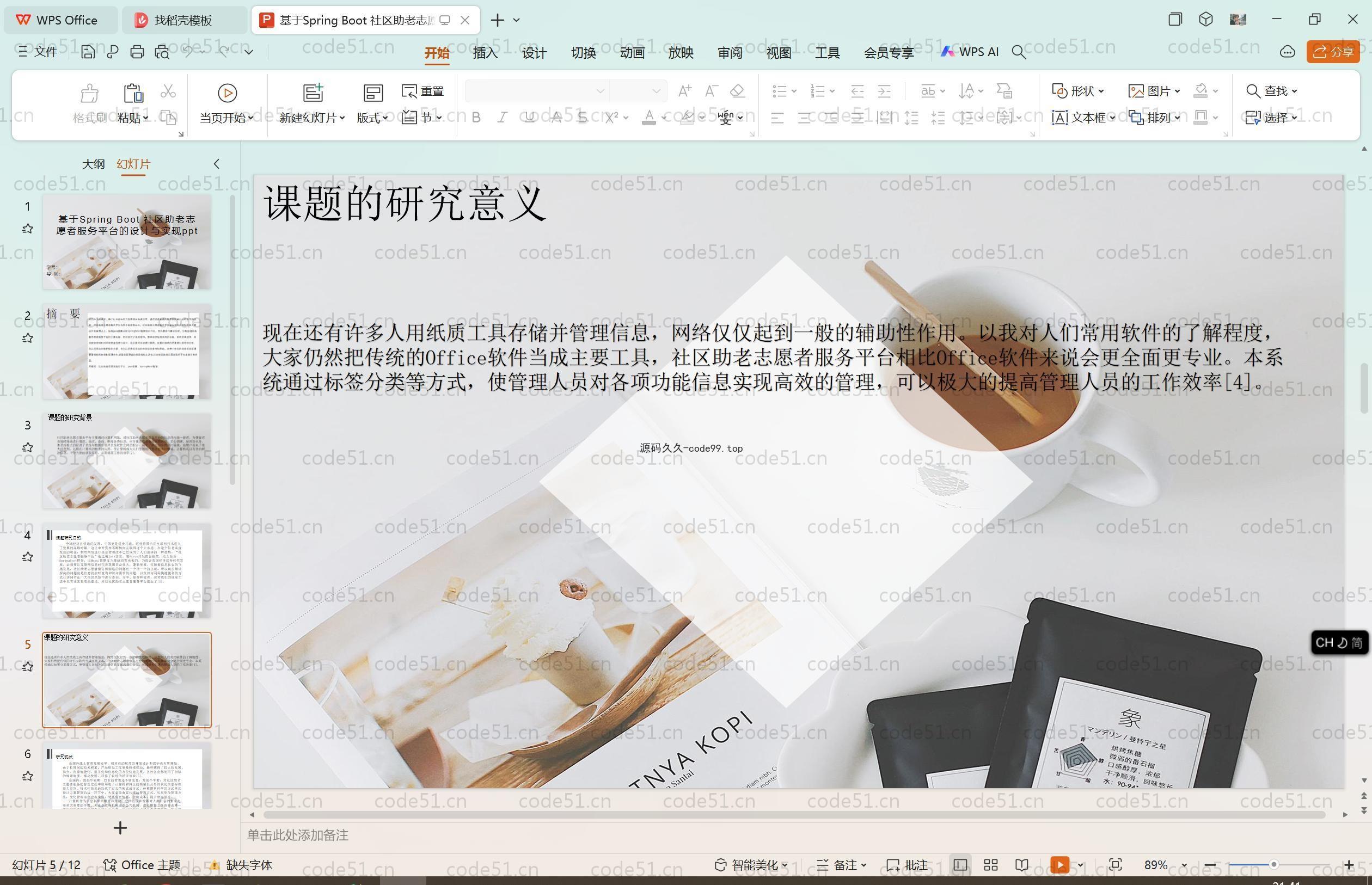Switch to the Transitions tab

tap(583, 52)
